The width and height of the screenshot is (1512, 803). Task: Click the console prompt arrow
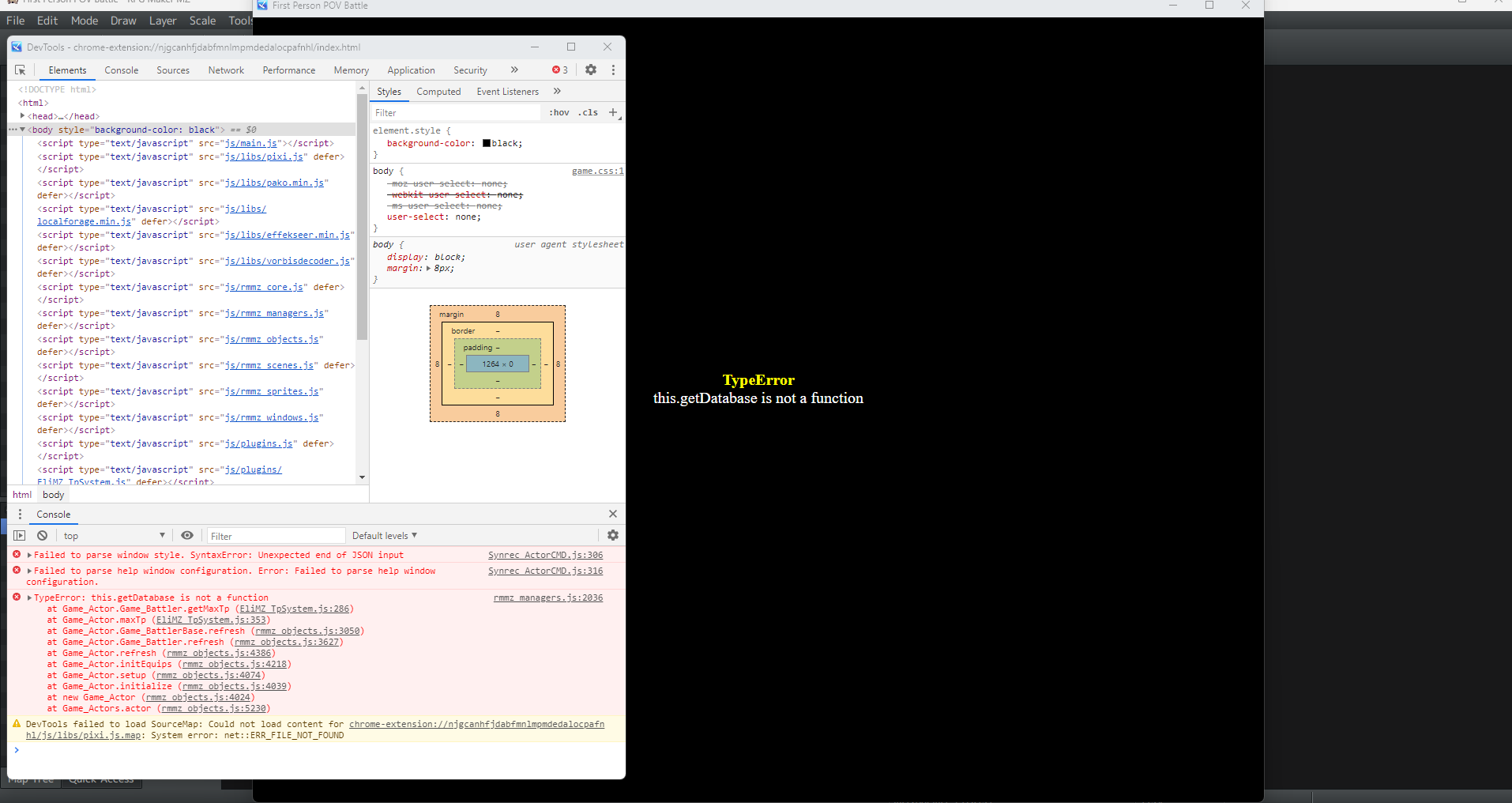(x=17, y=750)
